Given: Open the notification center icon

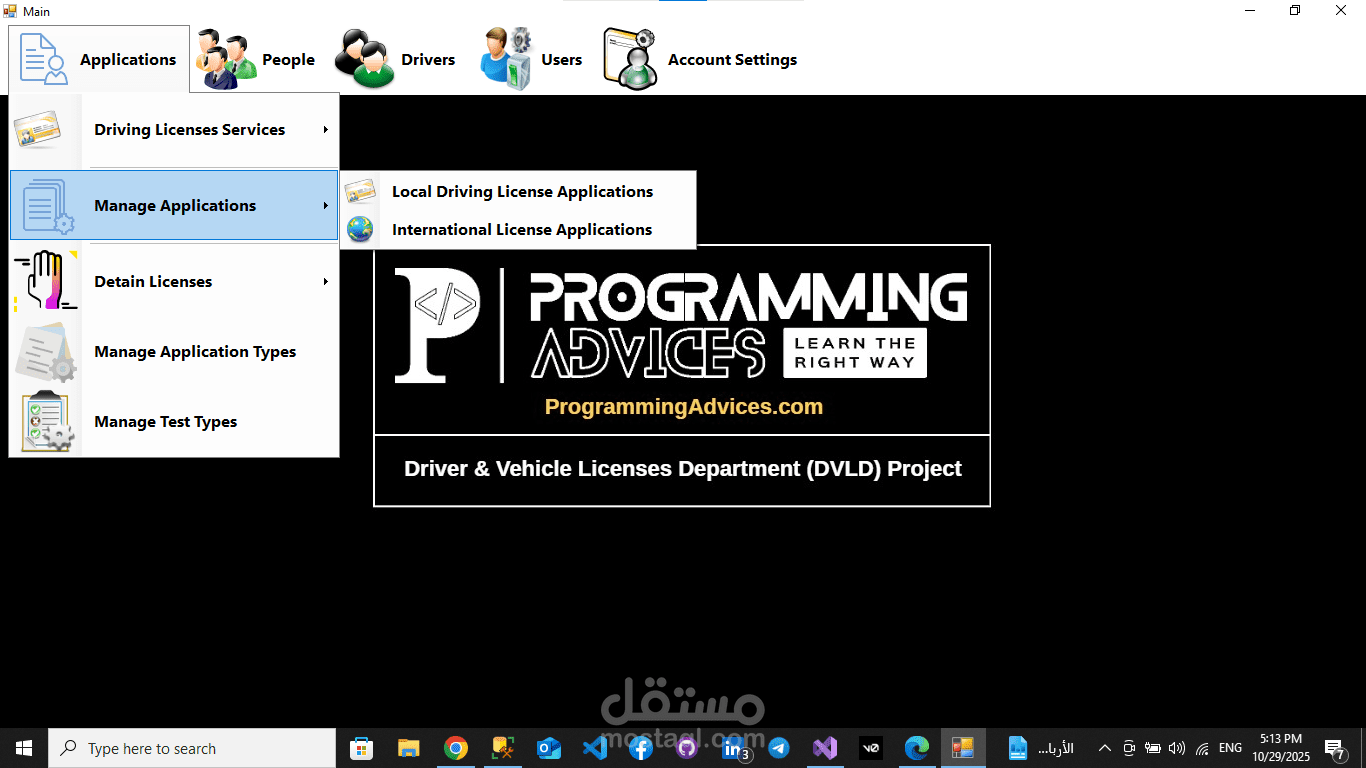Looking at the screenshot, I should [1336, 748].
